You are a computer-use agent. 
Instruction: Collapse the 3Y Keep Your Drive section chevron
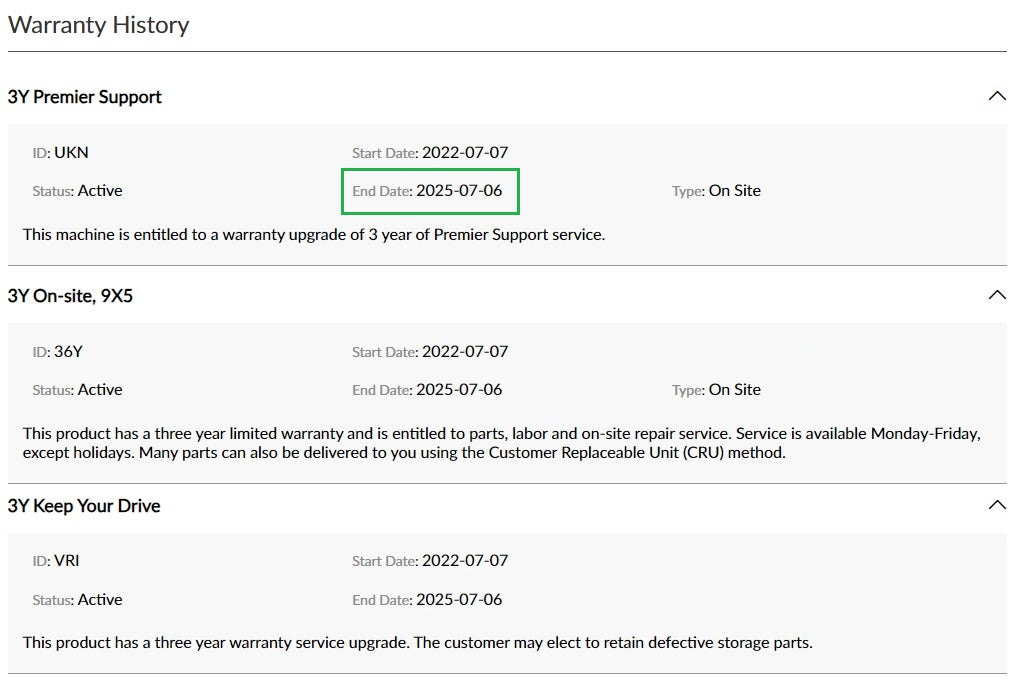pos(997,505)
